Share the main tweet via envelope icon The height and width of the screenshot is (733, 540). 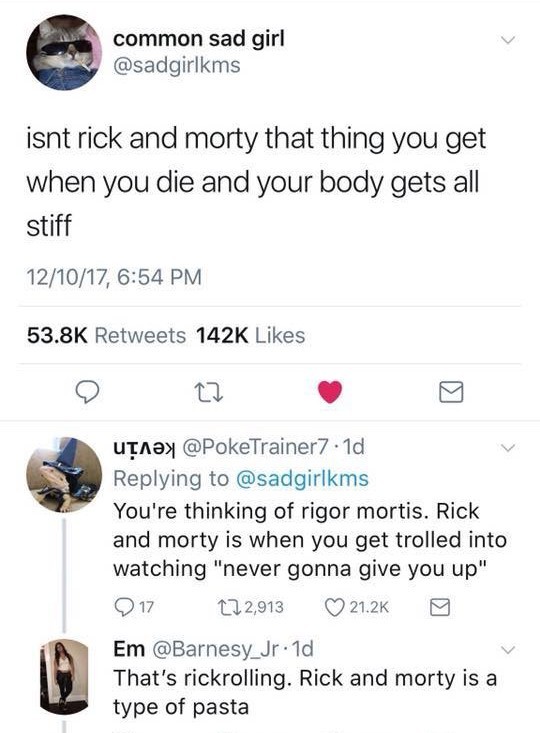point(451,392)
